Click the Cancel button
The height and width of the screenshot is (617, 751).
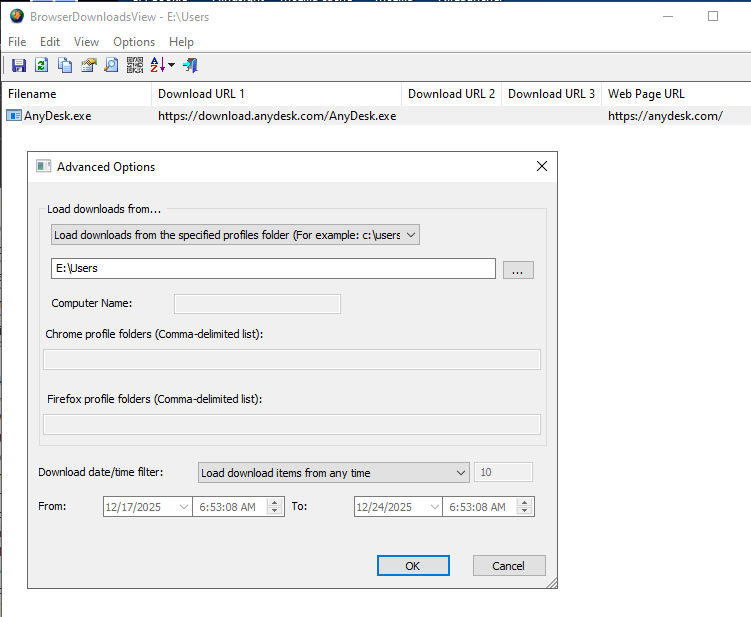(x=509, y=566)
